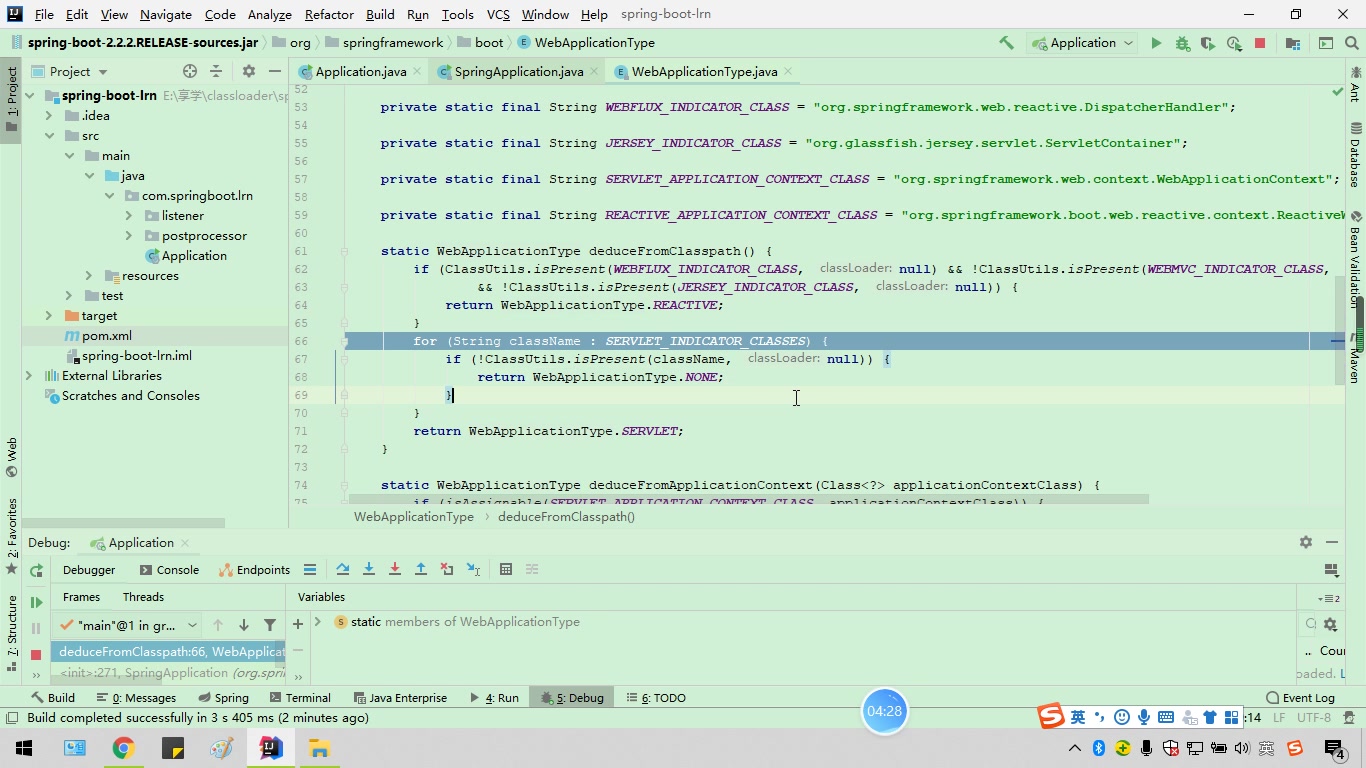The height and width of the screenshot is (768, 1366).
Task: Open Google Chrome from the taskbar
Action: pos(123,748)
